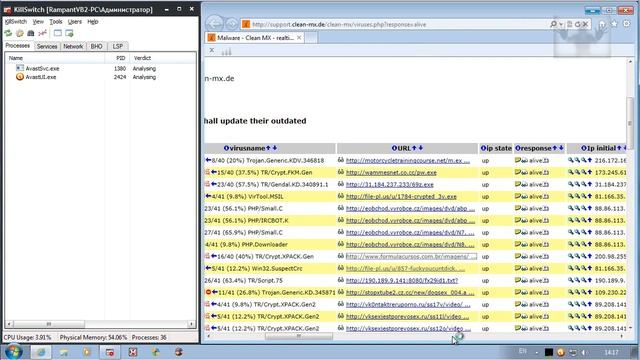Viewport: 640px width, 360px height.
Task: Open the Users menu in KillSwitch
Action: click(x=75, y=22)
